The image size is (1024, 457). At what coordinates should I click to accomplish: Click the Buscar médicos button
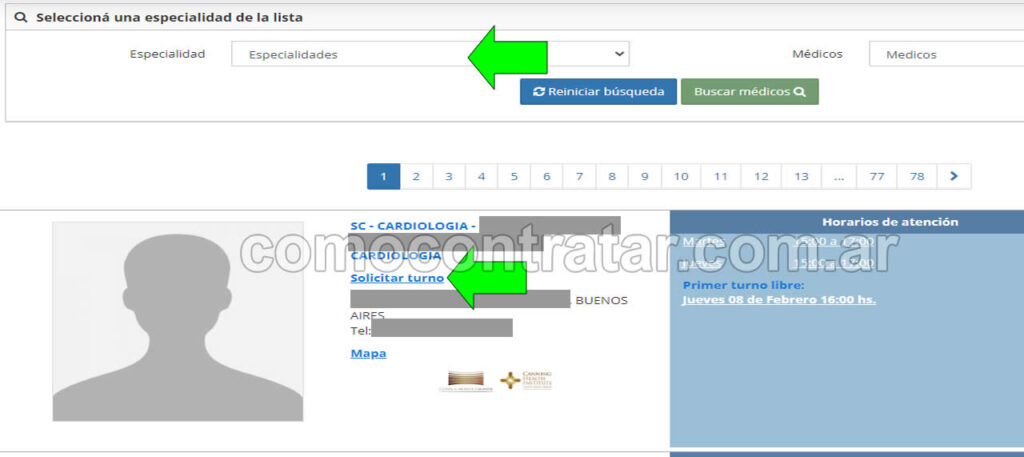tap(749, 92)
